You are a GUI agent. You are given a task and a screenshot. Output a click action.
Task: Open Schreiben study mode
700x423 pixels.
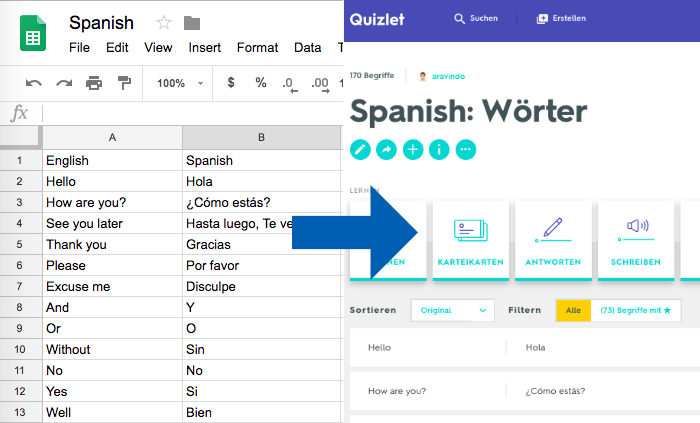[x=636, y=240]
